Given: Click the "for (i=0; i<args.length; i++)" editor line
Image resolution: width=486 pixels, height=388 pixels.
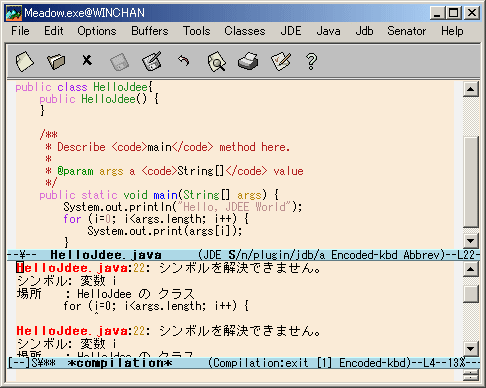Looking at the screenshot, I should point(156,219).
